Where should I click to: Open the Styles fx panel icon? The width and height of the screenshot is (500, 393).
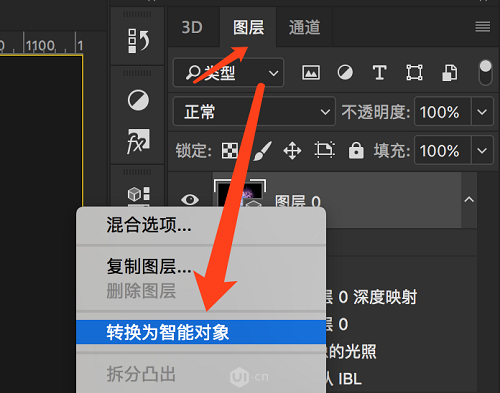(138, 141)
